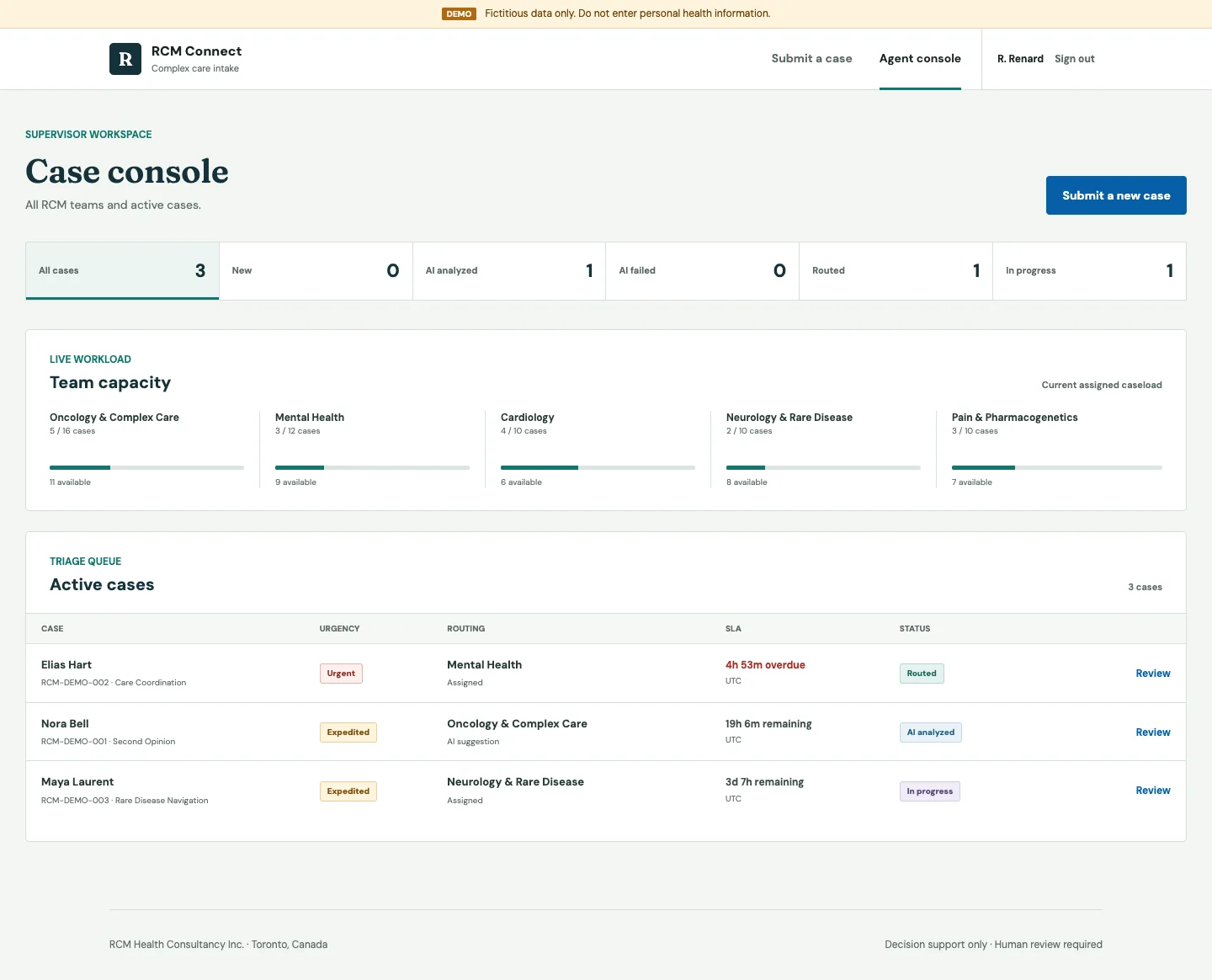This screenshot has height=980, width=1212.
Task: Click the Nora Bell case name
Action: [x=65, y=724]
